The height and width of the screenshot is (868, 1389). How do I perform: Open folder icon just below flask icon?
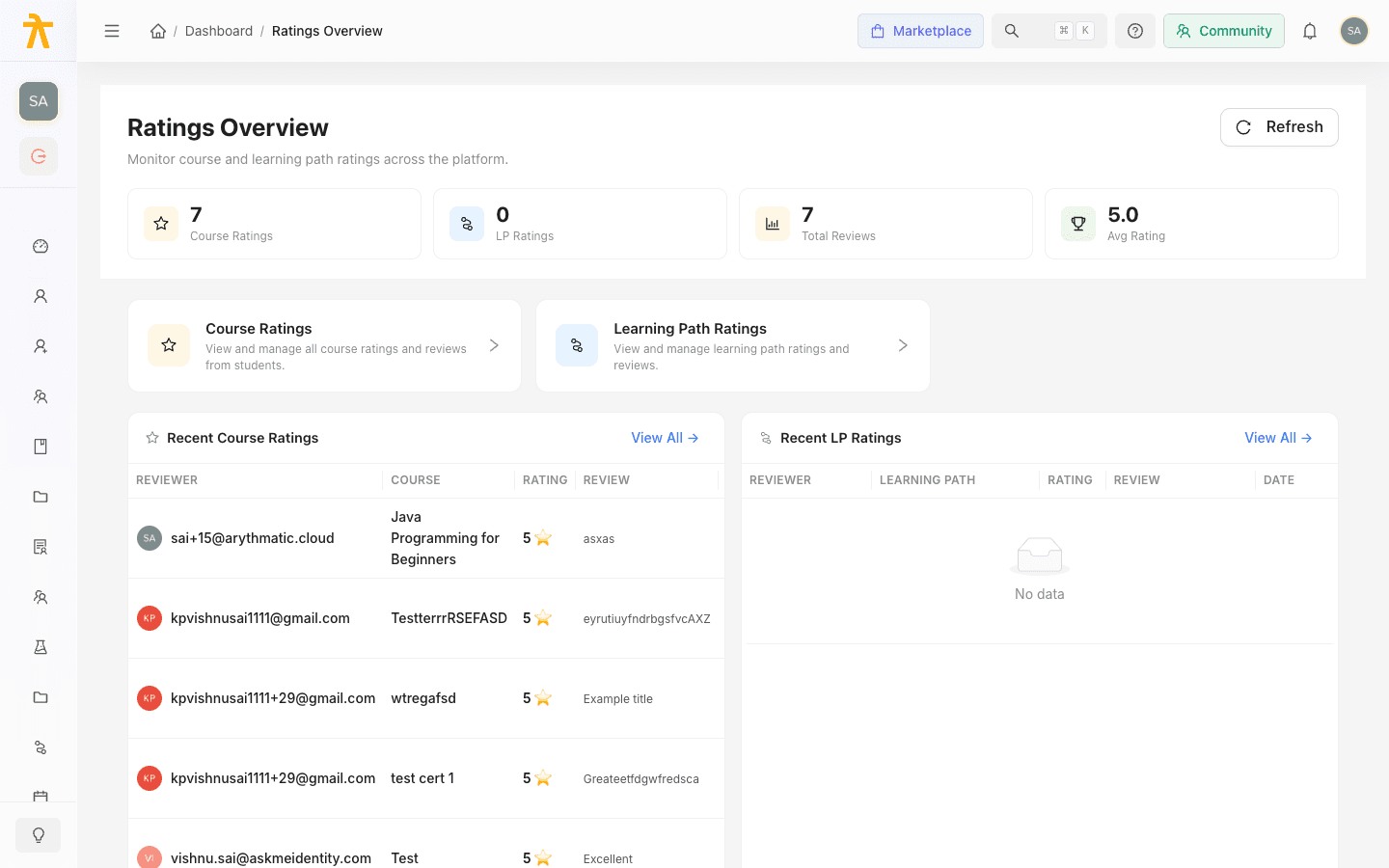(41, 697)
